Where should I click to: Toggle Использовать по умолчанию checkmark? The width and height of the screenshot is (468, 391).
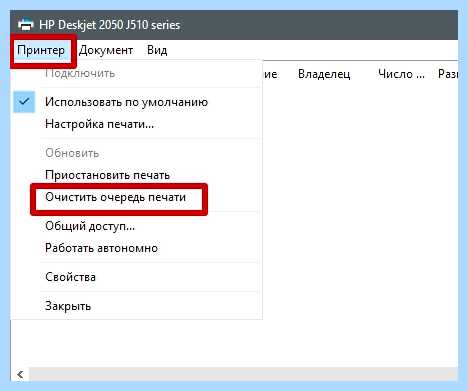[24, 102]
